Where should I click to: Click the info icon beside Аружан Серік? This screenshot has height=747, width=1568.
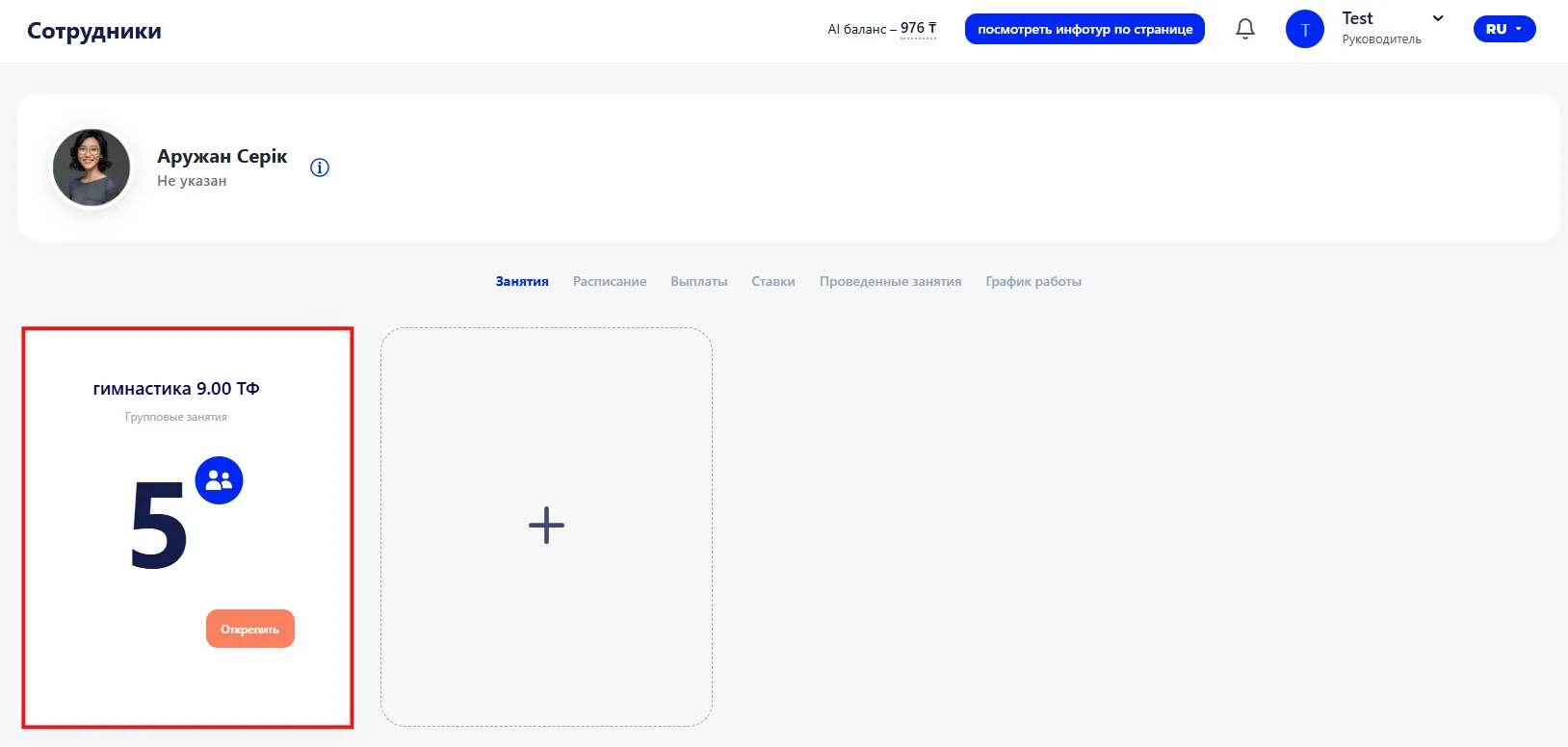point(320,167)
